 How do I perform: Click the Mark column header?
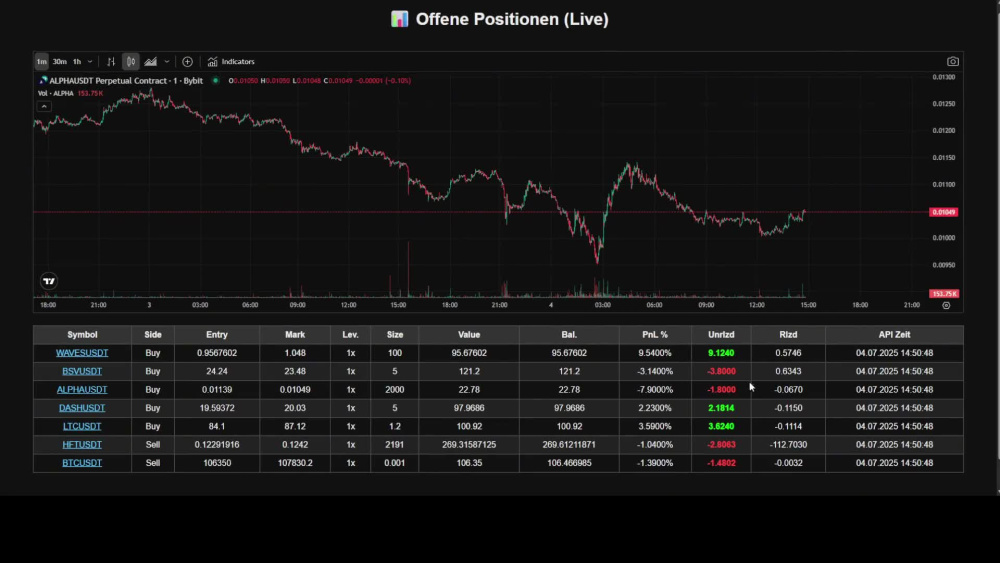(x=295, y=335)
